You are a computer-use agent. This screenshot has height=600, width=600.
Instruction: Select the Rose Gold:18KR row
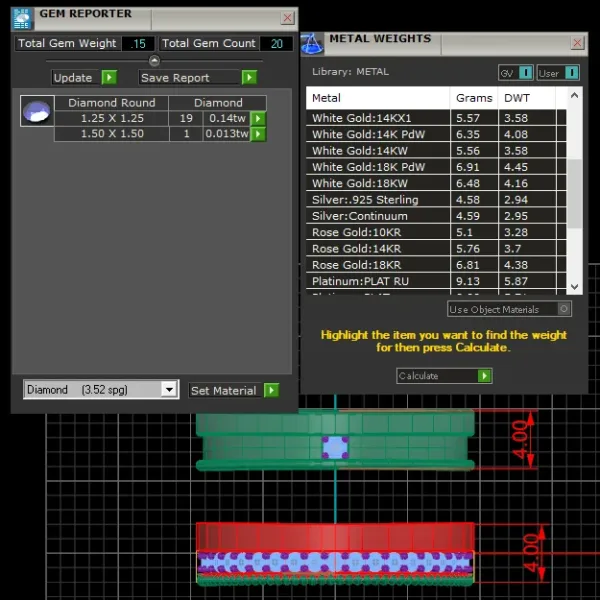tap(436, 265)
